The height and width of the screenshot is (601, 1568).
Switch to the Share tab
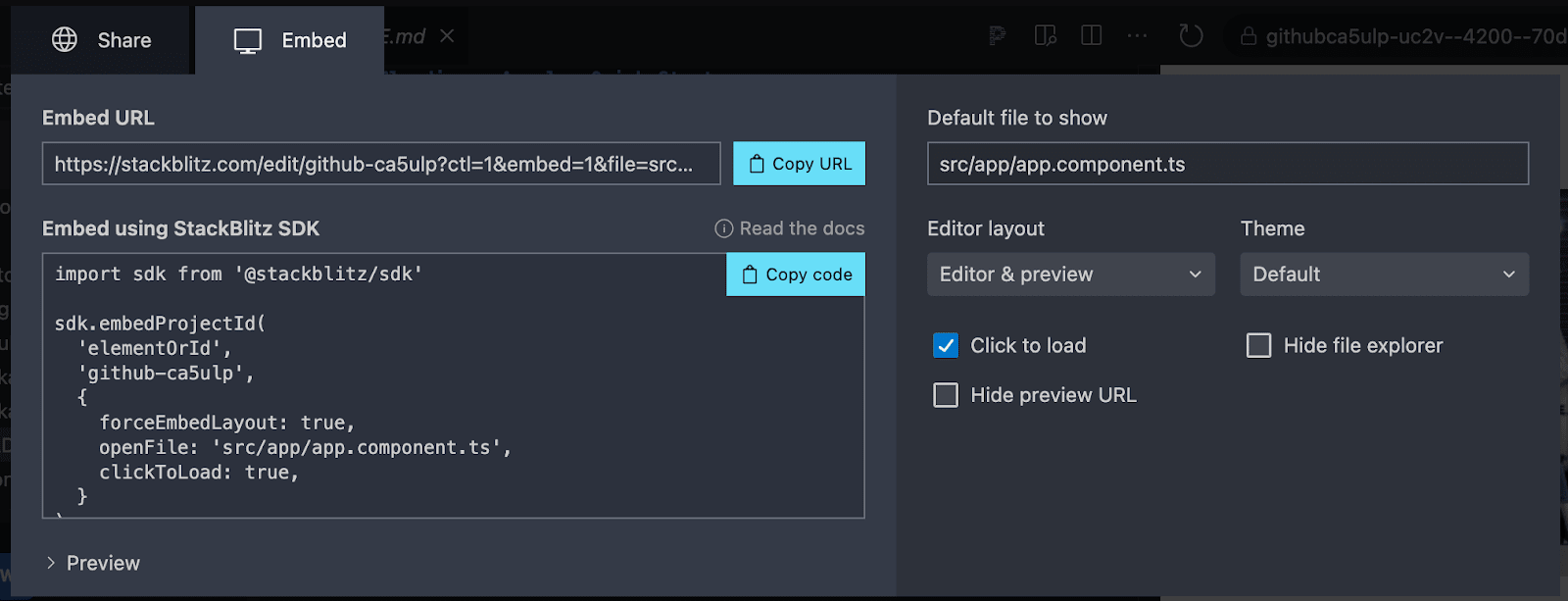pos(101,40)
